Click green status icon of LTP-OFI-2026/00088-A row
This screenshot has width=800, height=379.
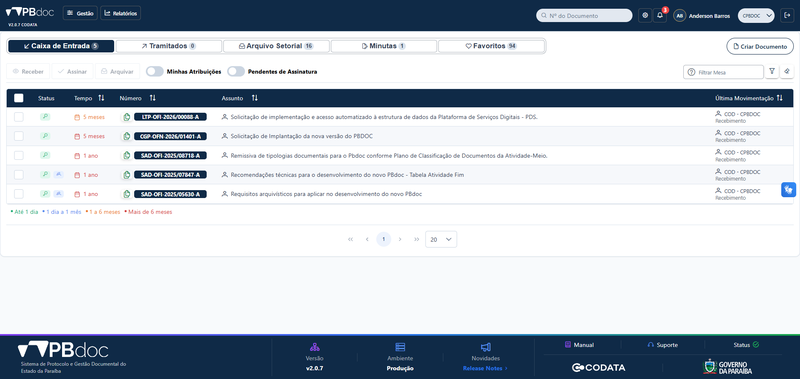click(45, 117)
